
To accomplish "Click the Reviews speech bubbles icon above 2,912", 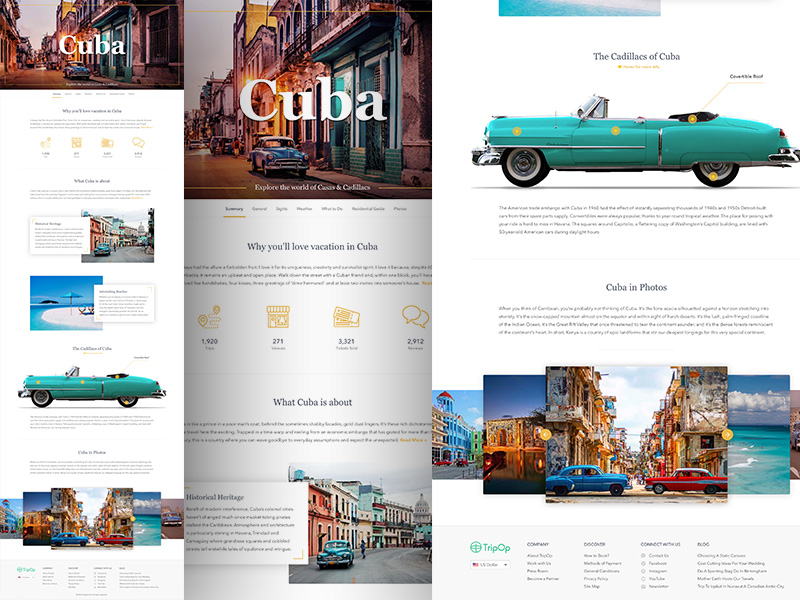I will 415,316.
